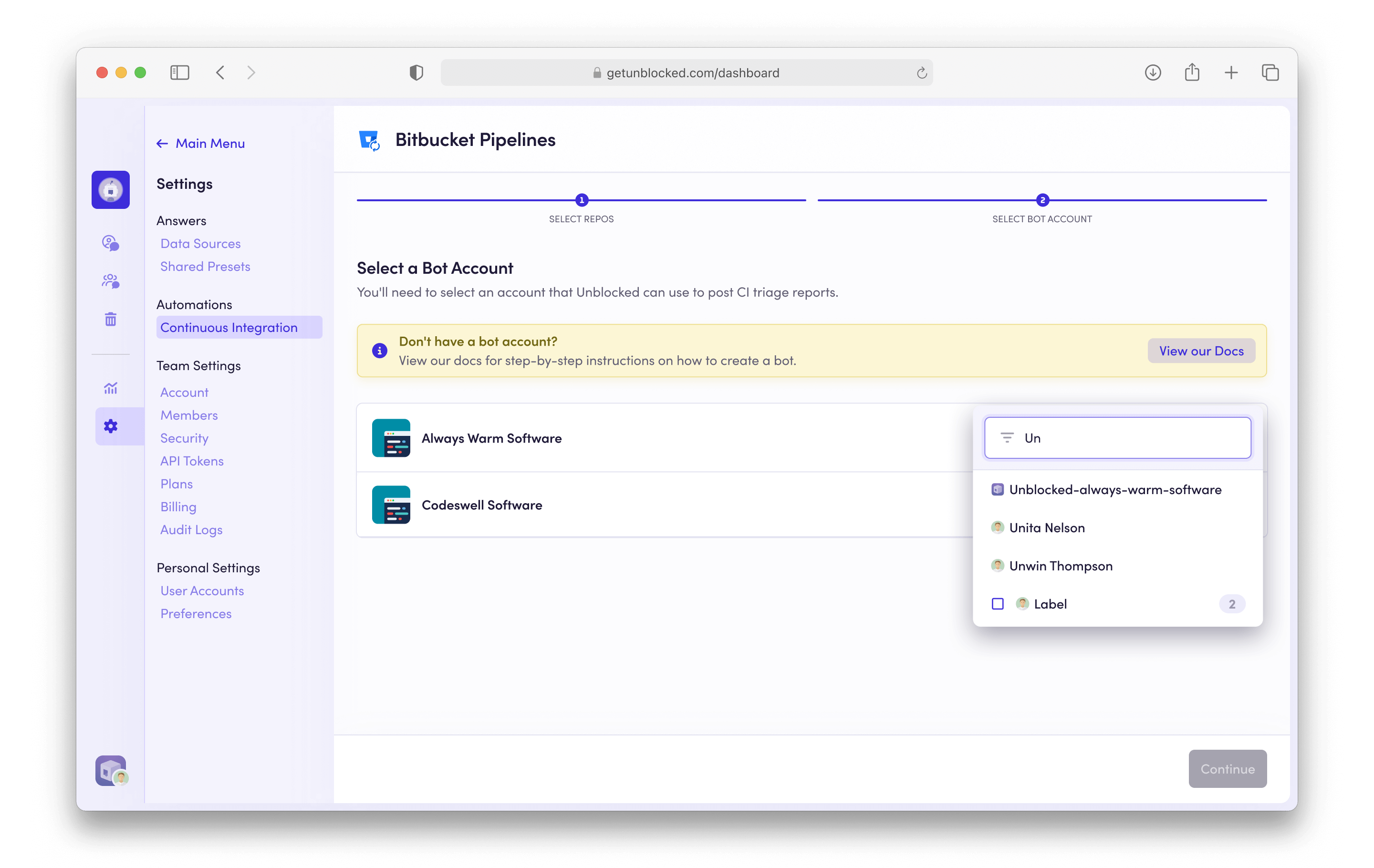Open the chat answers icon in rail

pos(111,243)
